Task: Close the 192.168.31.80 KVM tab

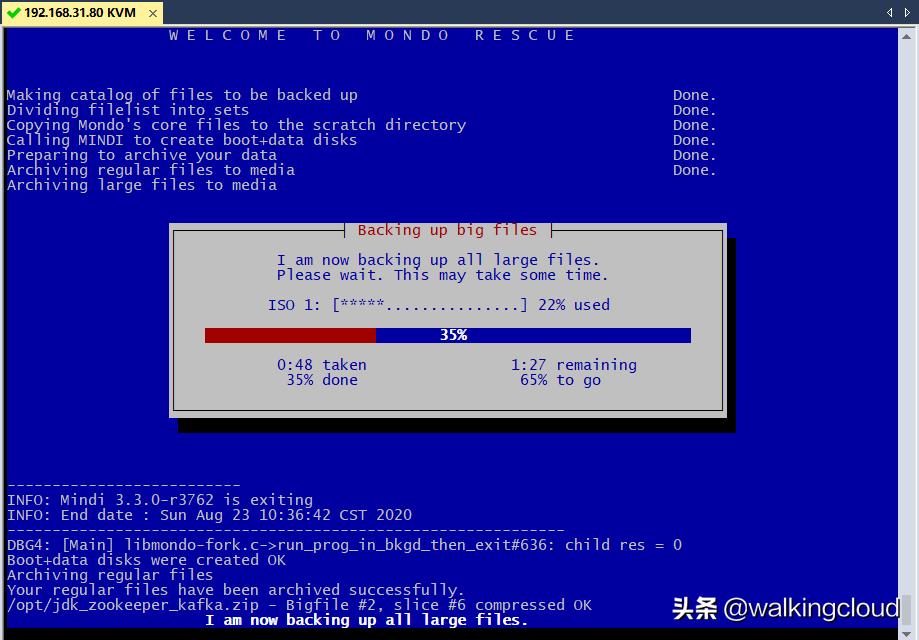Action: pyautogui.click(x=153, y=14)
